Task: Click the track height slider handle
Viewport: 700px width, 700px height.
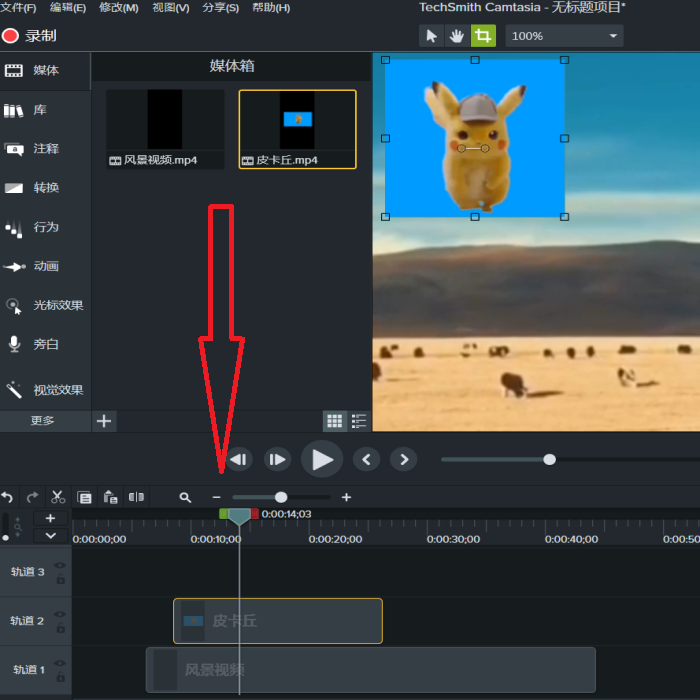Action: [5, 538]
